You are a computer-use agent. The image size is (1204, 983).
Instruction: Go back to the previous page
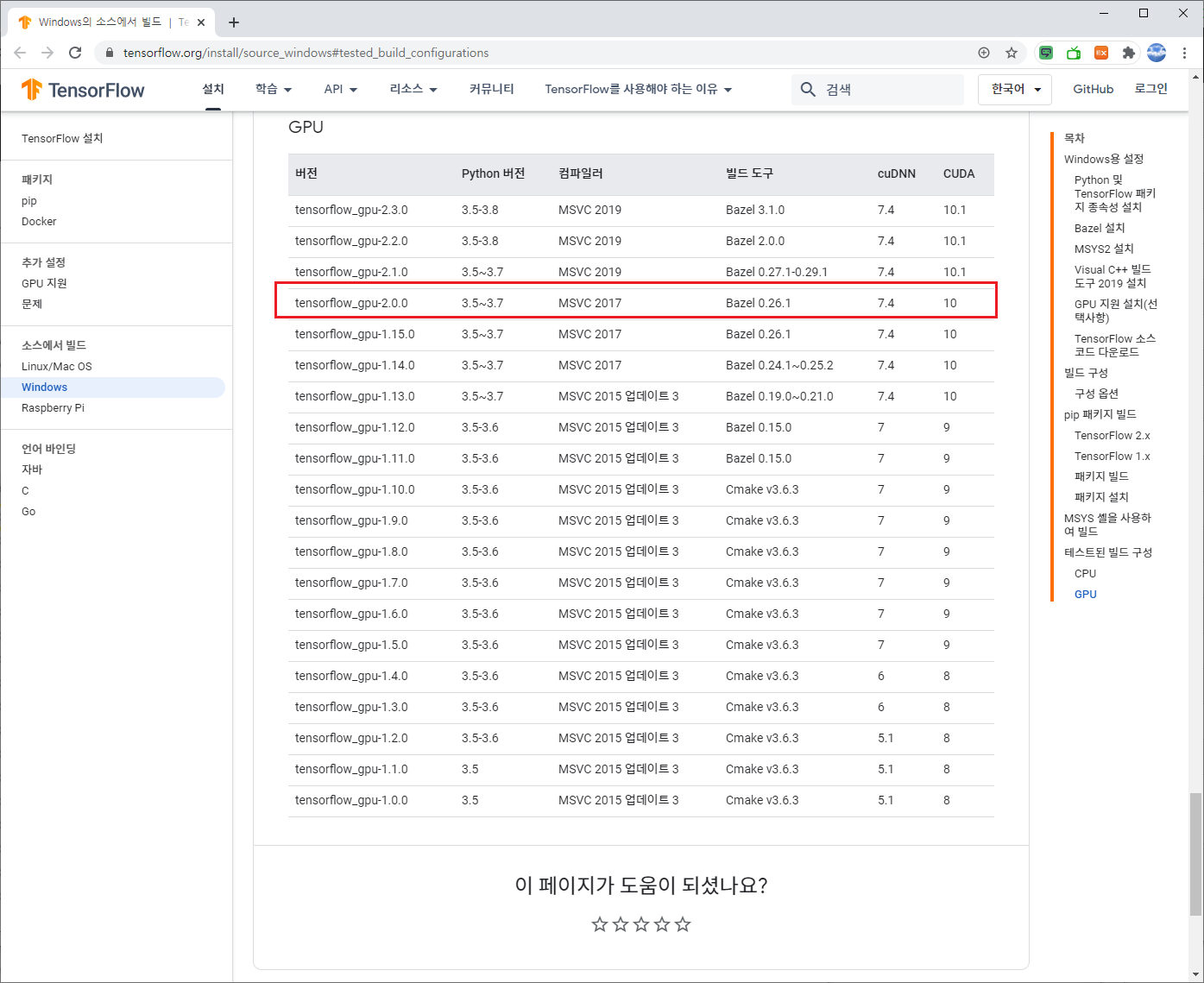(20, 53)
